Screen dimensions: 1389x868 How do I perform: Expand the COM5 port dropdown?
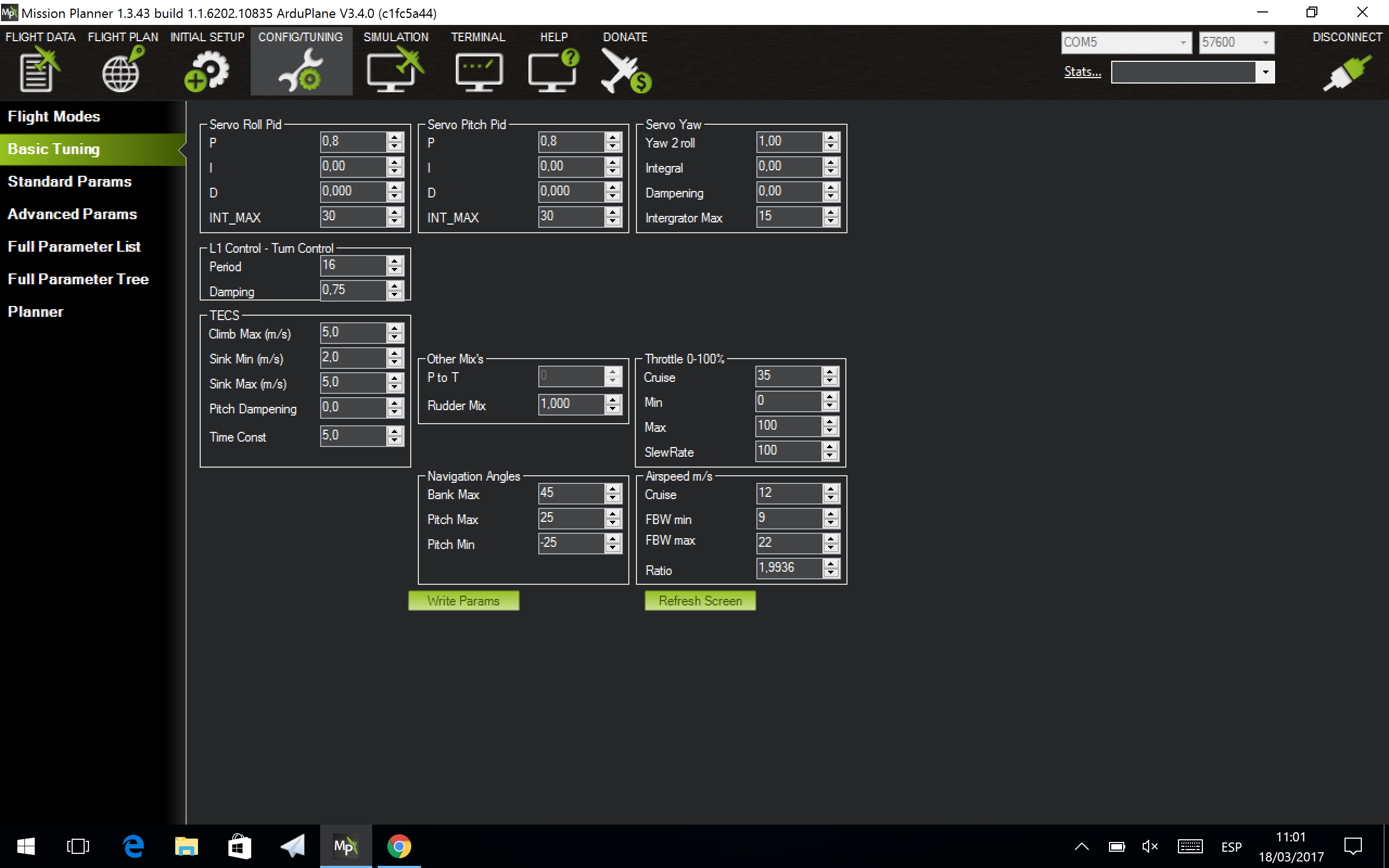pos(1182,42)
